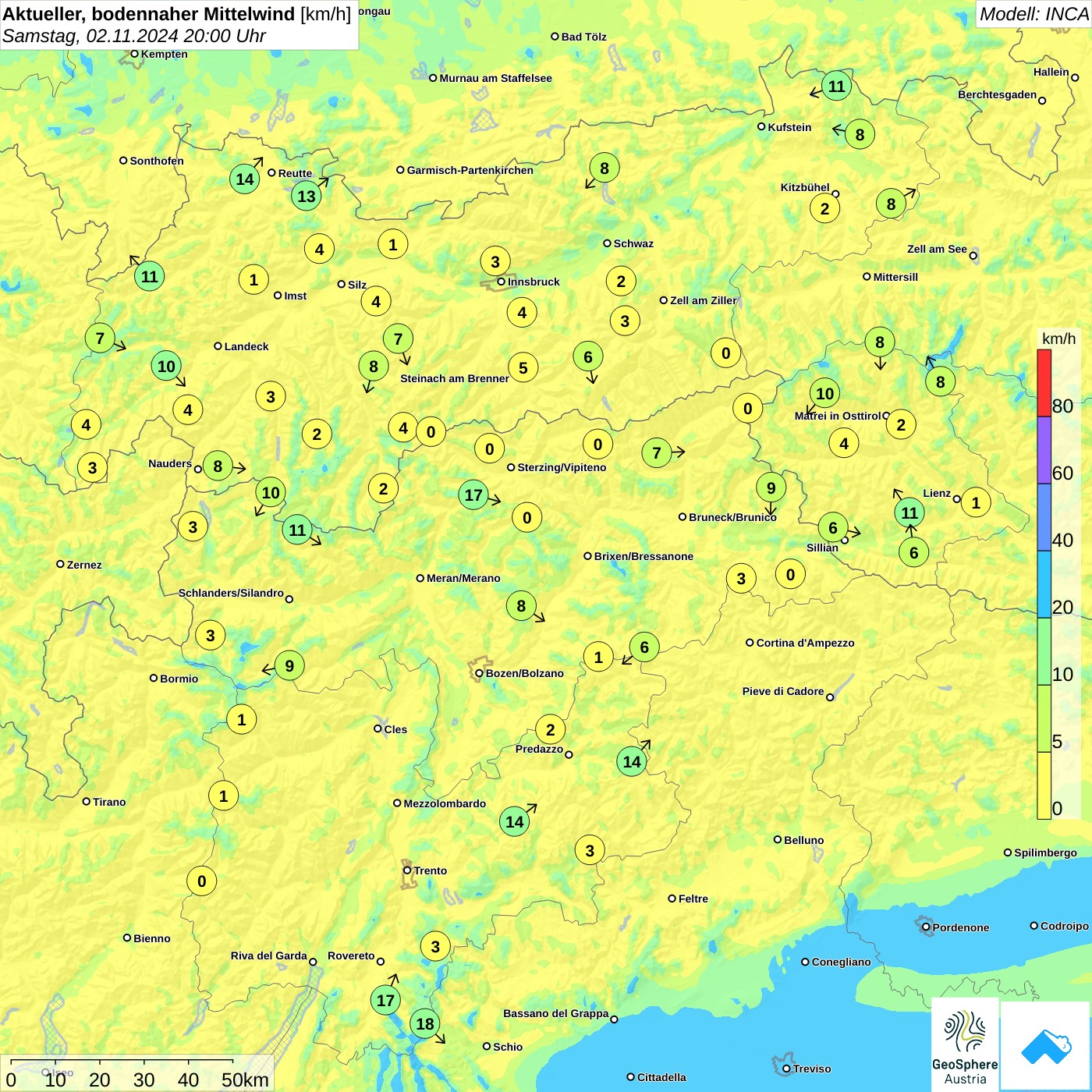Click the 1 marker east of Bozen/Bolzano
The width and height of the screenshot is (1092, 1092).
click(x=598, y=657)
